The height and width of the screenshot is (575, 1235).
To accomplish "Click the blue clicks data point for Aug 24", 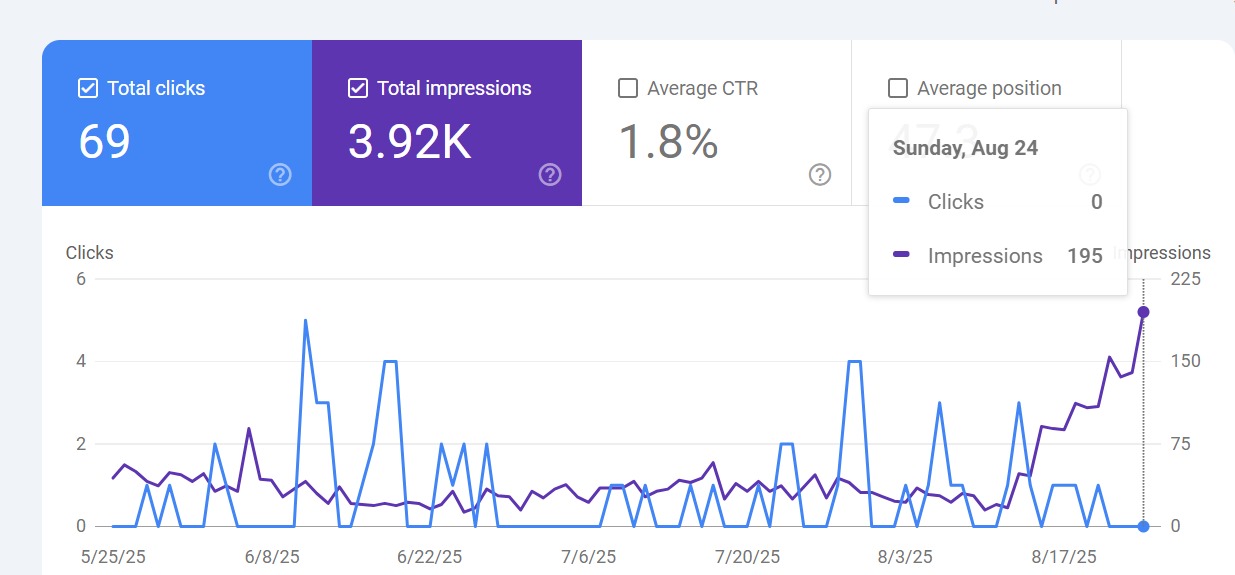I will coord(1143,526).
